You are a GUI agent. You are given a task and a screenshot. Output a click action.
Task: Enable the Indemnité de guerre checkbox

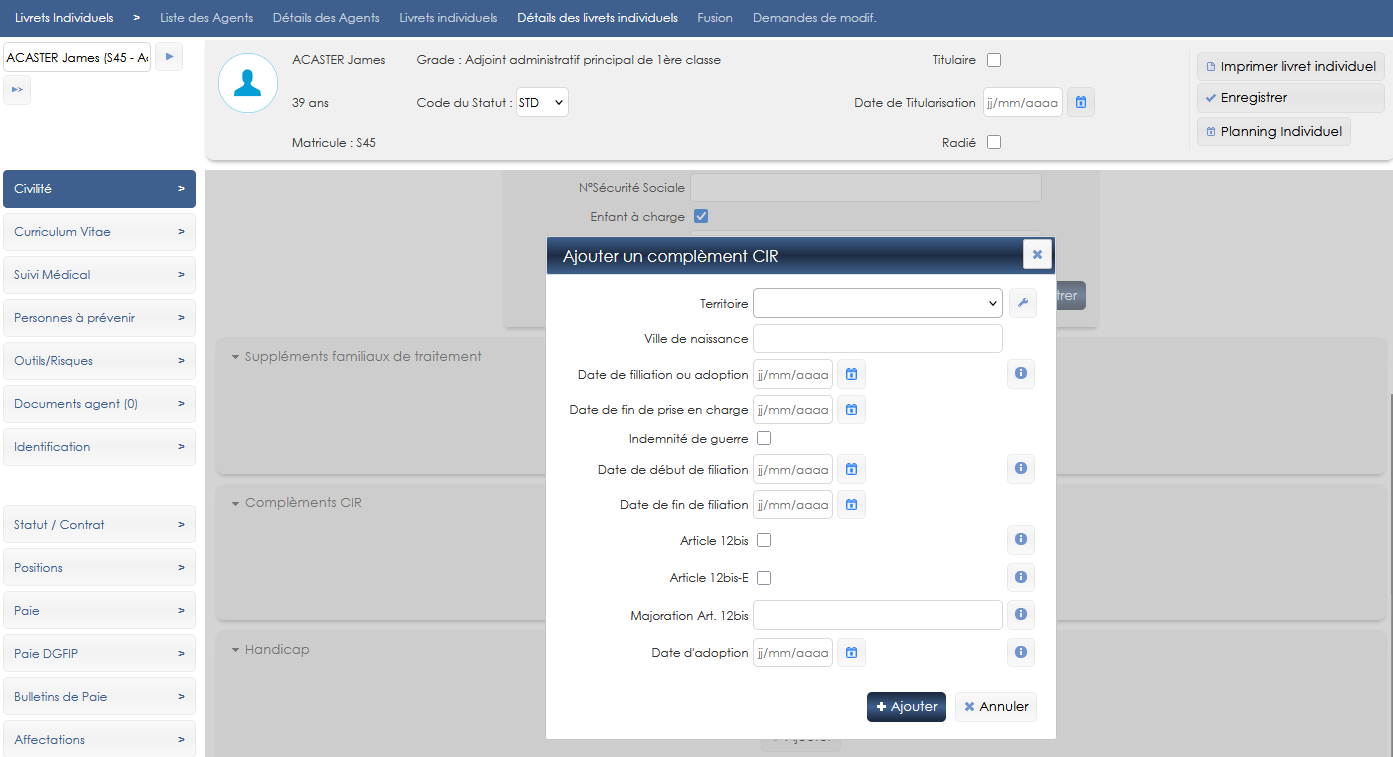pos(764,438)
